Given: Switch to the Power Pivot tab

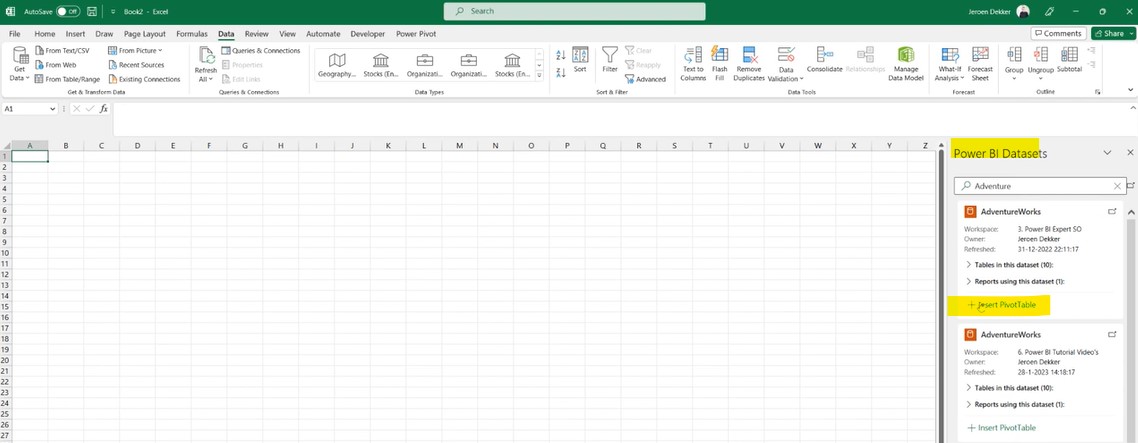Looking at the screenshot, I should tap(415, 33).
